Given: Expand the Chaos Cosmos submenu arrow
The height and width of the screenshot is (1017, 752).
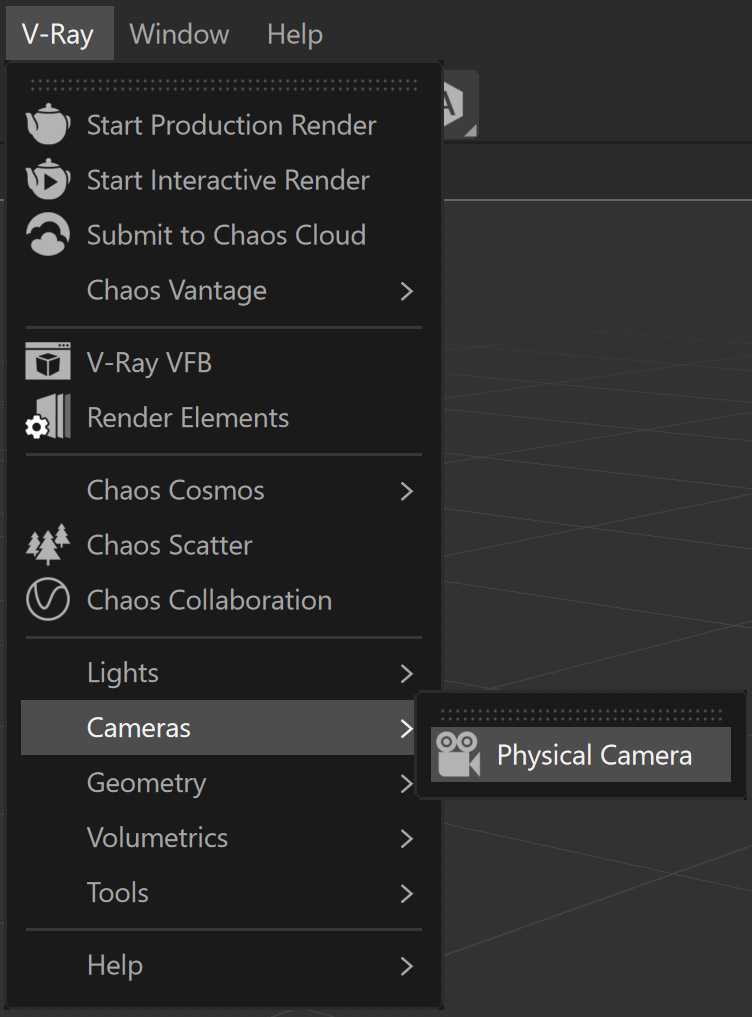Looking at the screenshot, I should click(x=407, y=490).
